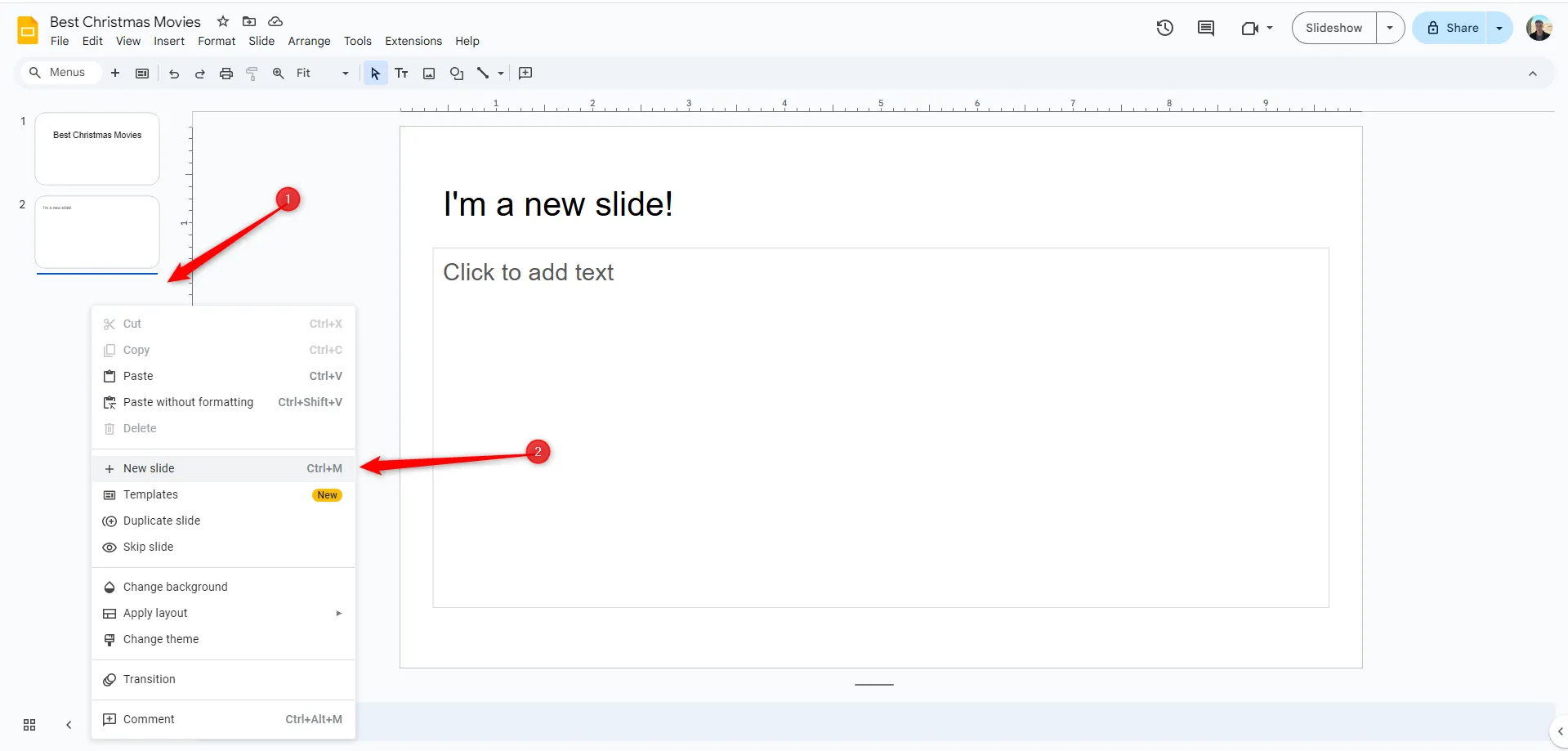Viewport: 1568px width, 751px height.
Task: Insert an image via toolbar icon
Action: click(x=429, y=74)
